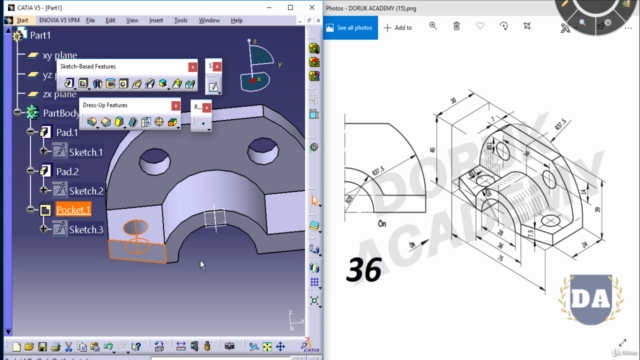Image resolution: width=640 pixels, height=360 pixels.
Task: Click the Cut scissors icon
Action: pos(69,347)
